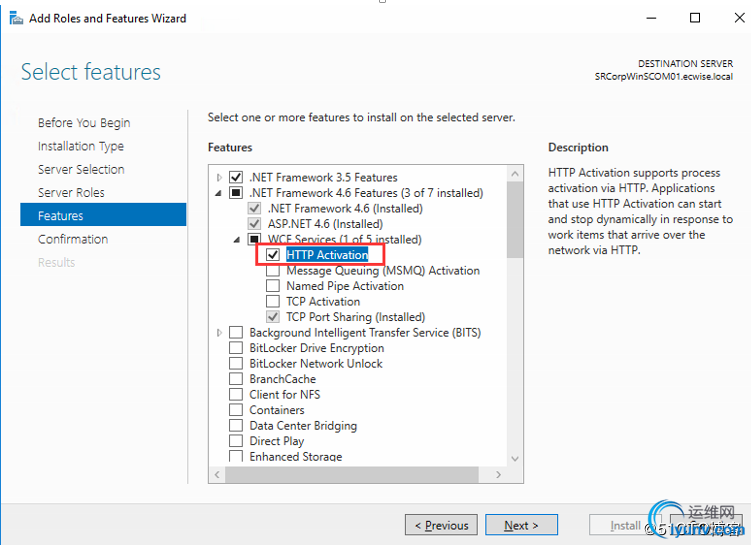Enable the Direct Play checkbox
Screen dimensions: 751x546
point(236,441)
